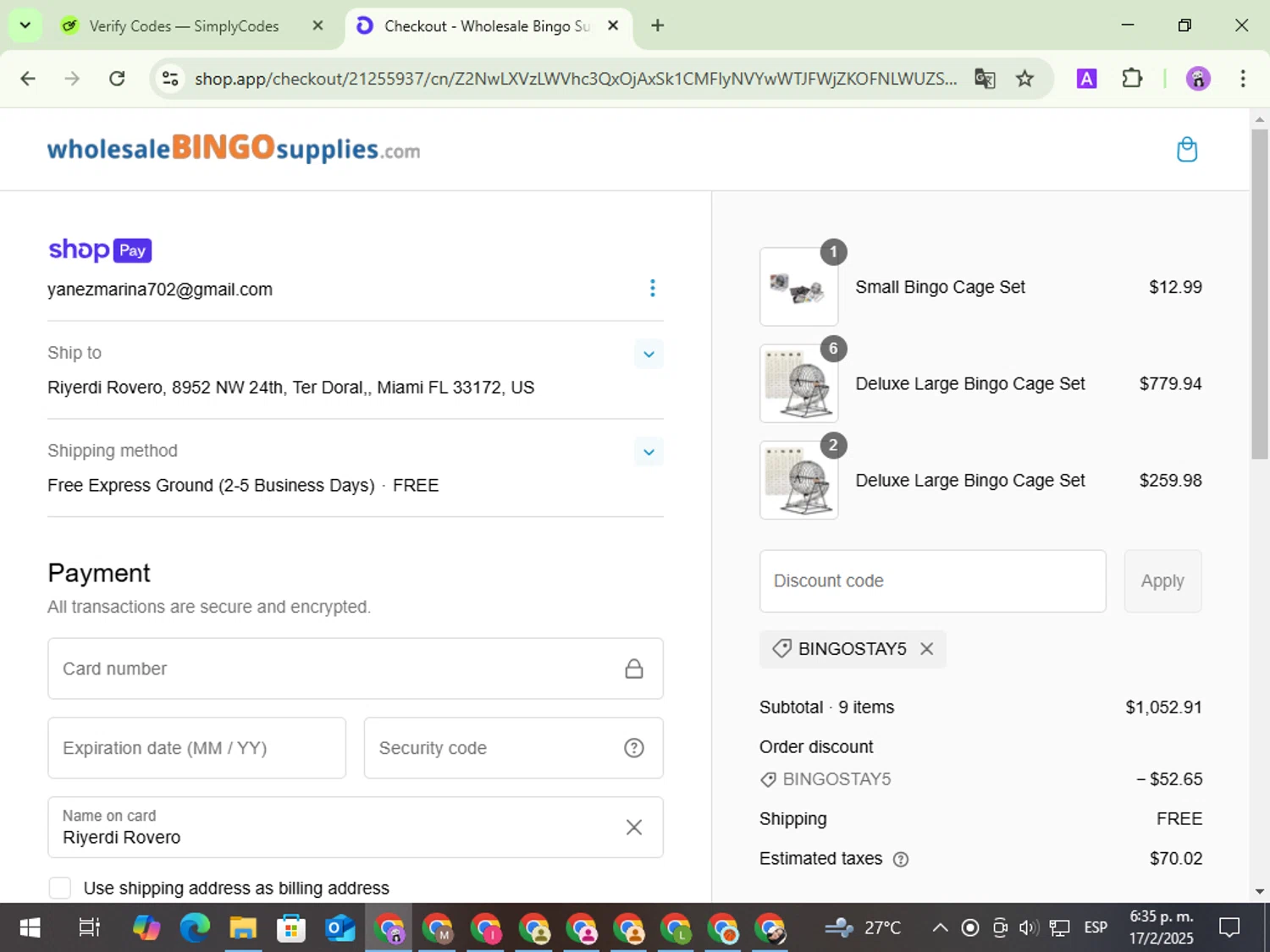1270x952 pixels.
Task: Click the discount amount − $52.65
Action: tap(1169, 779)
